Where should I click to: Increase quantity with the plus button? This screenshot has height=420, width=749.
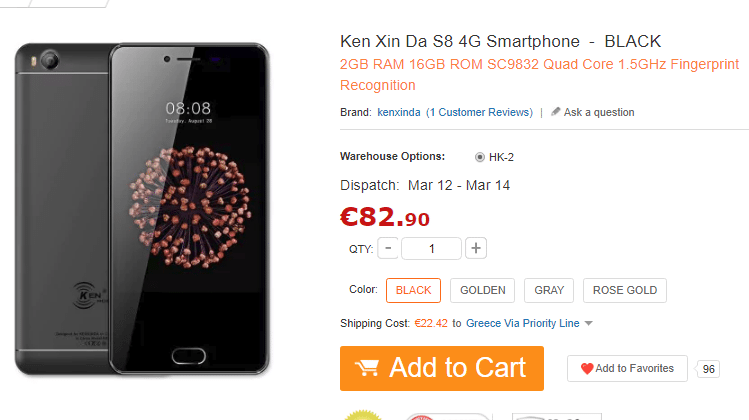pyautogui.click(x=476, y=248)
